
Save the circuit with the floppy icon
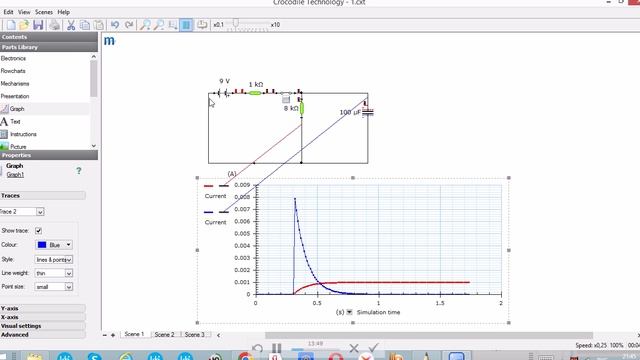click(38, 25)
